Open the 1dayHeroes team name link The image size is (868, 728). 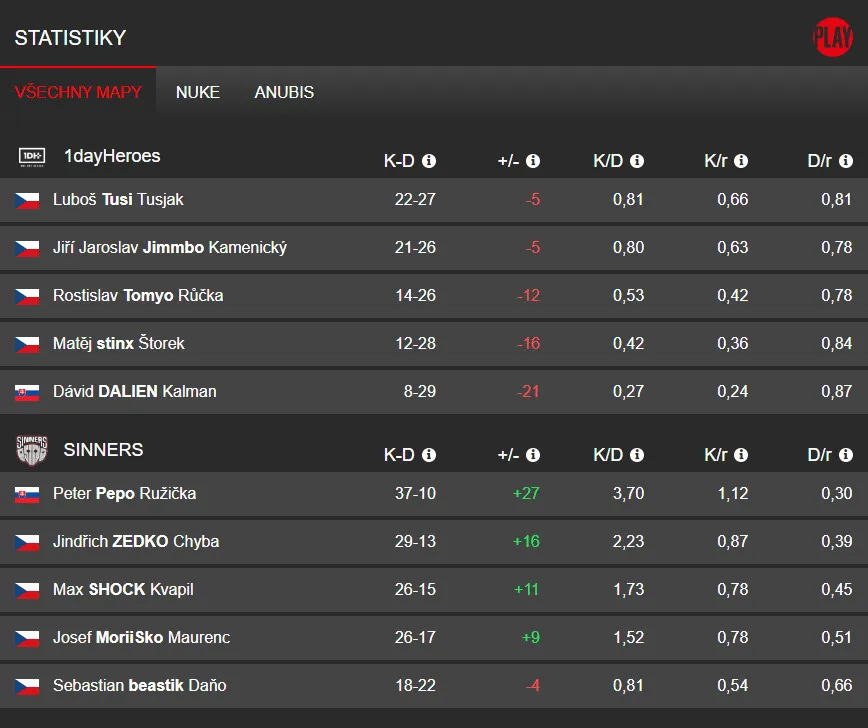[x=112, y=156]
